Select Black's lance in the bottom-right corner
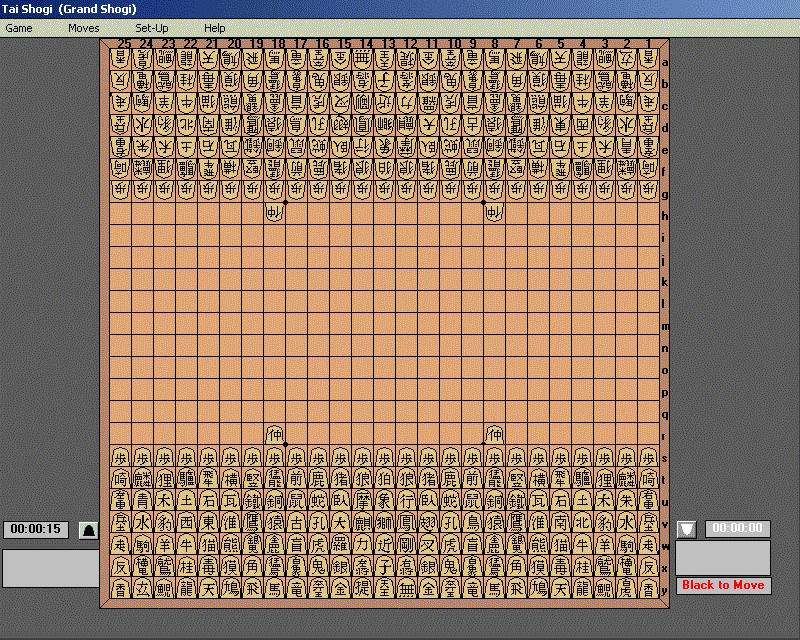This screenshot has height=640, width=800. coord(648,589)
